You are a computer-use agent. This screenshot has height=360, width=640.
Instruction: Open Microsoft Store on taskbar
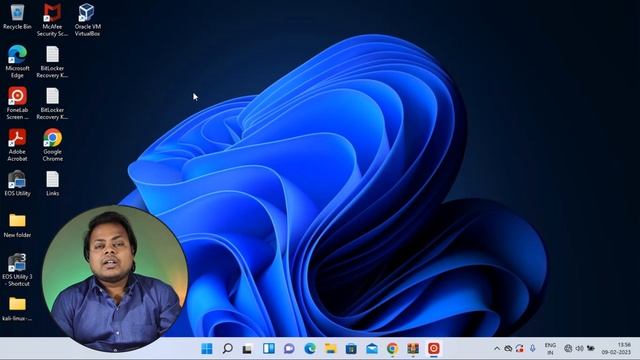point(351,349)
